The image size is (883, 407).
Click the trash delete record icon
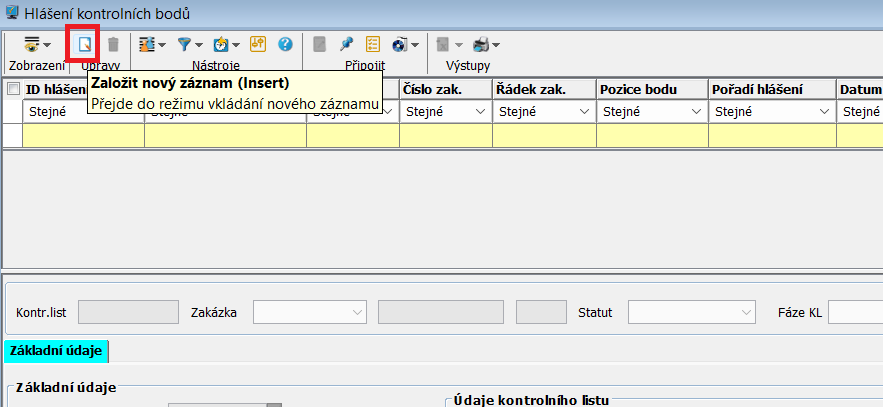(x=114, y=44)
